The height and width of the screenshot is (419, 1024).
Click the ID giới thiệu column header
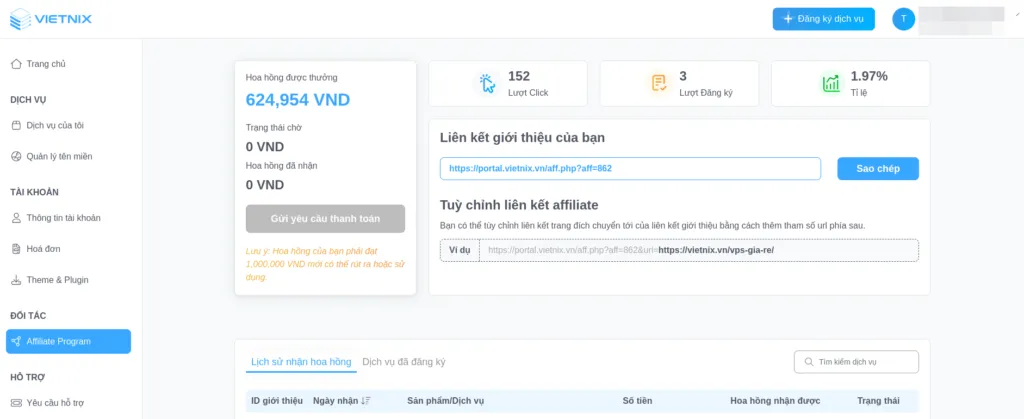tap(277, 401)
